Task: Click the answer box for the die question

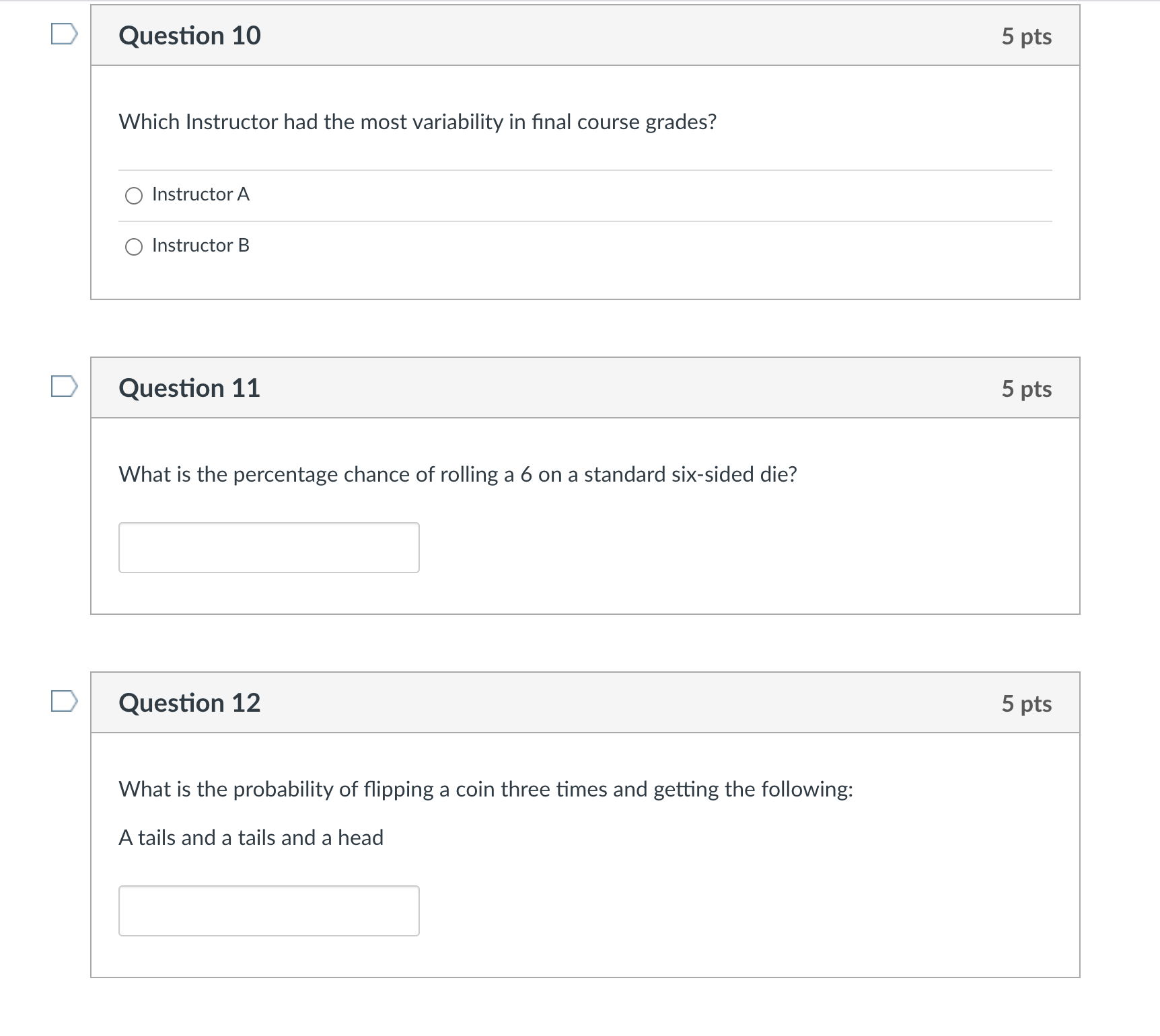Action: [268, 547]
